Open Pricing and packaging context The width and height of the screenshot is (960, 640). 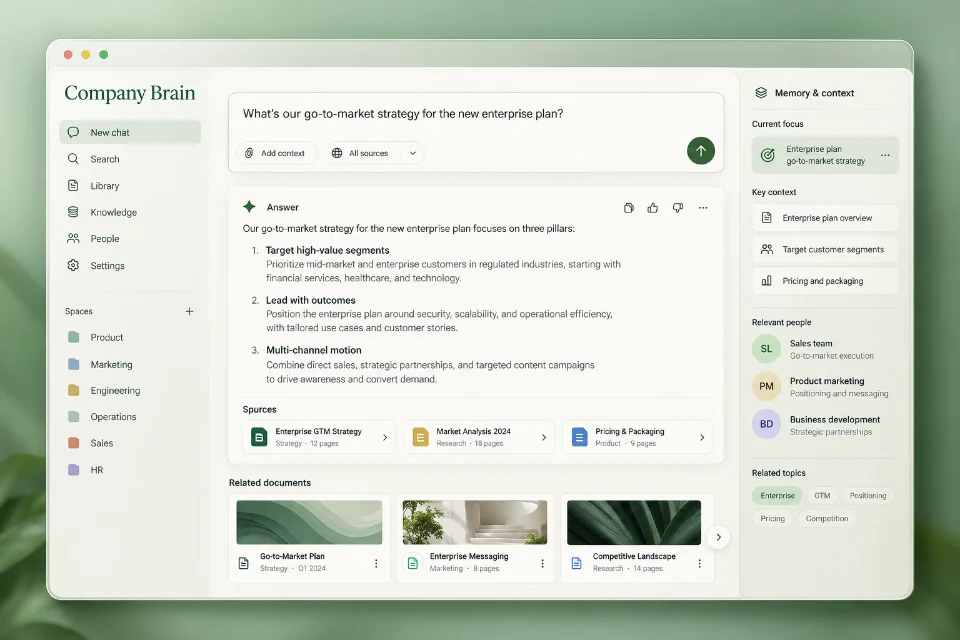(x=825, y=281)
